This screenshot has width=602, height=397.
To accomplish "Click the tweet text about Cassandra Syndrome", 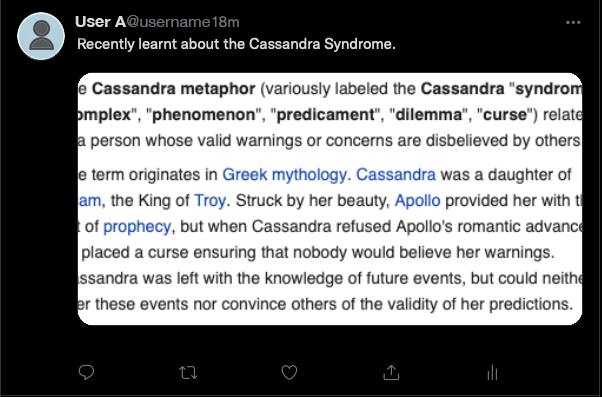I will click(x=236, y=44).
